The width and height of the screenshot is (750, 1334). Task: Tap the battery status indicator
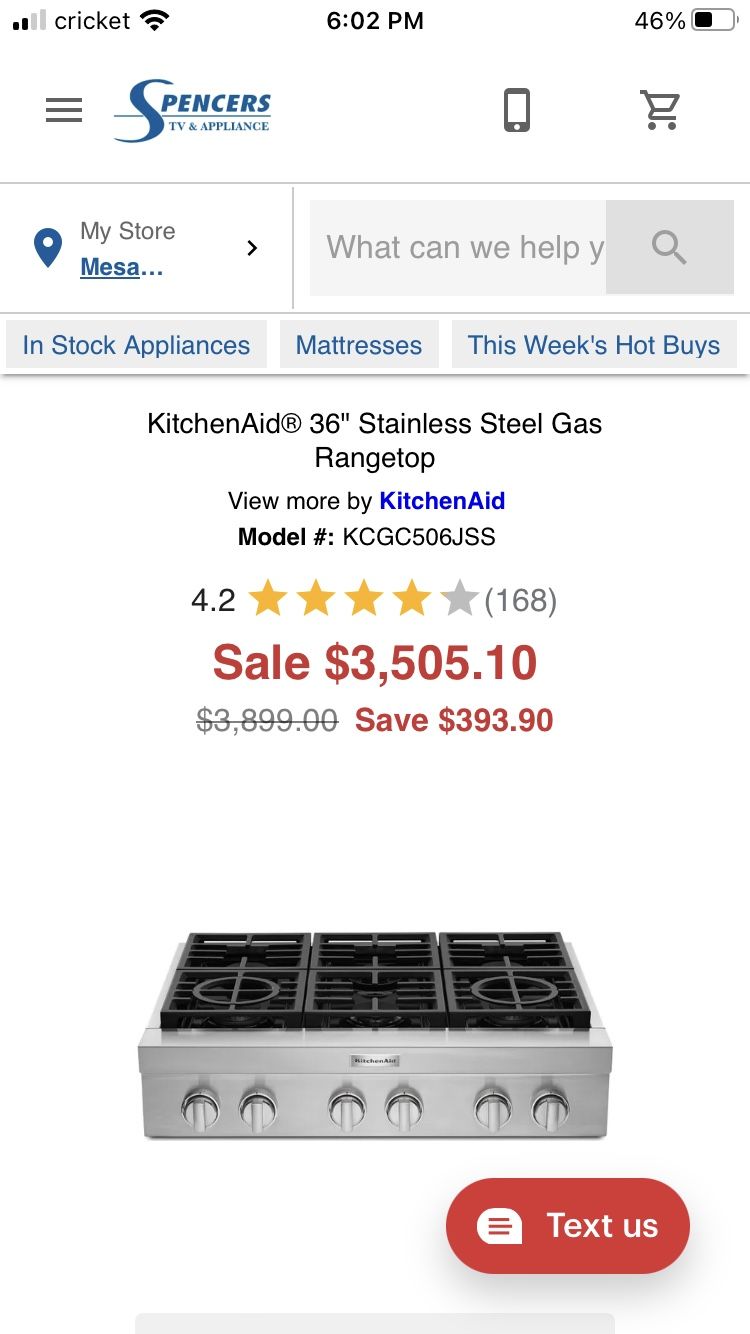pyautogui.click(x=714, y=21)
